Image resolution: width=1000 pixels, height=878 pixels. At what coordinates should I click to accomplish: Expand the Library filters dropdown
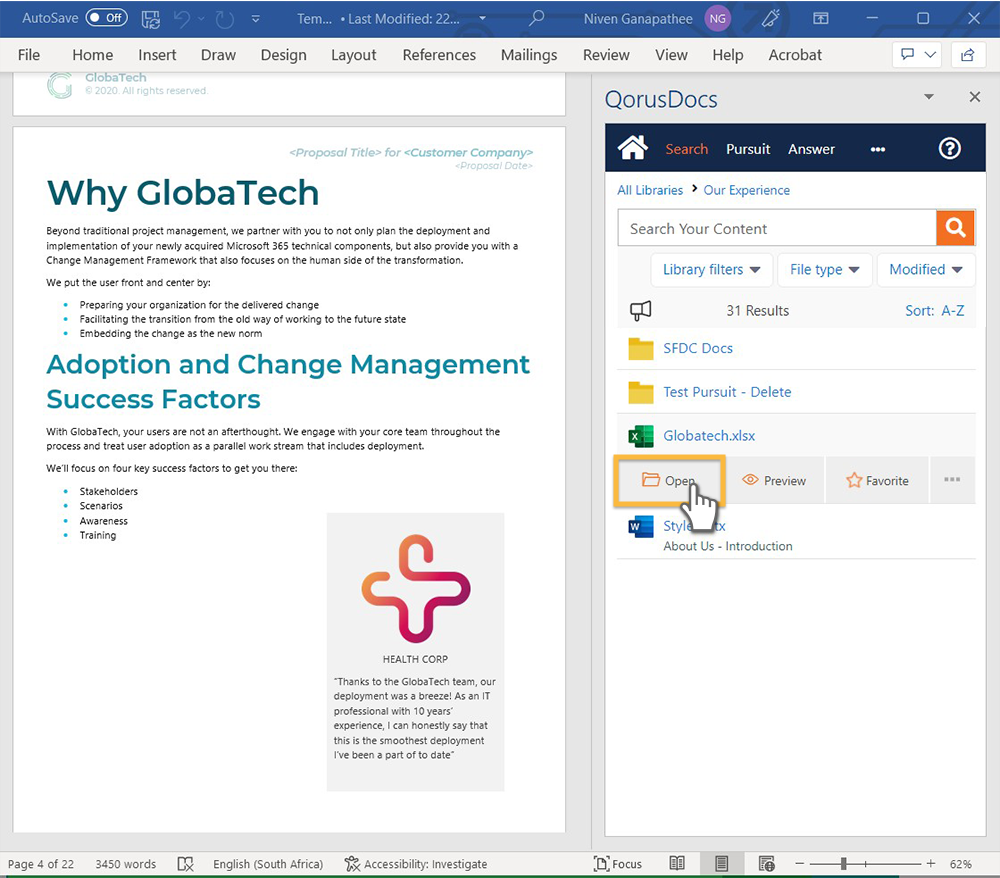point(712,270)
